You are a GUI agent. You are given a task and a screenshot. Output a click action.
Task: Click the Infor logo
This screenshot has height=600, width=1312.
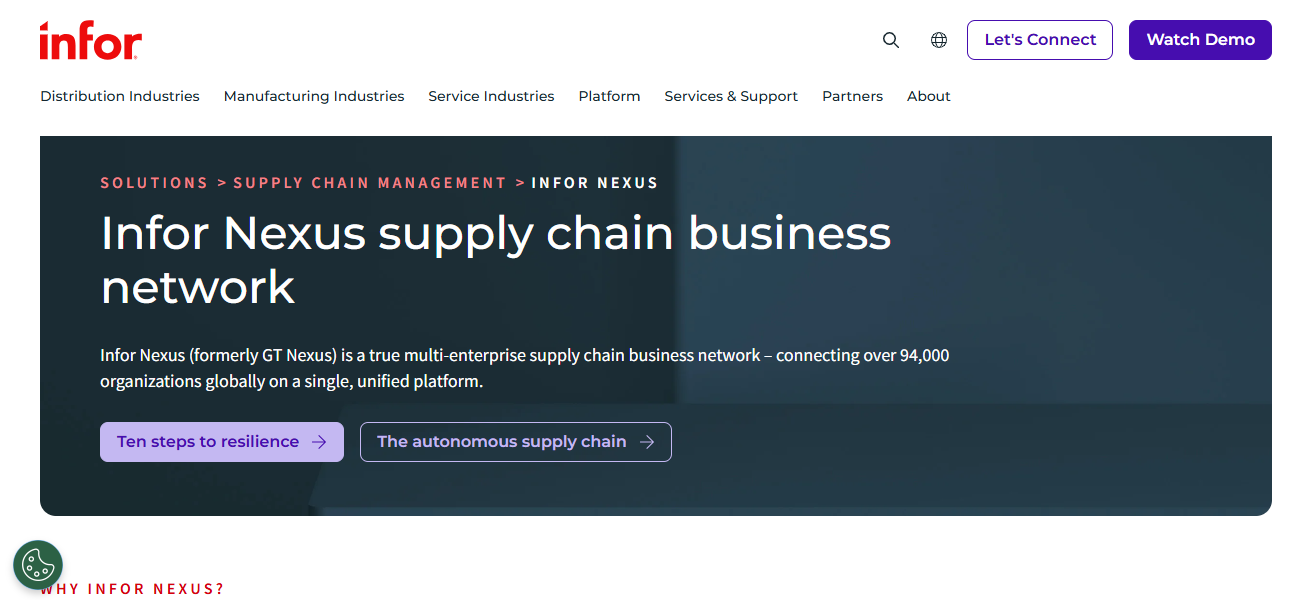pos(89,40)
